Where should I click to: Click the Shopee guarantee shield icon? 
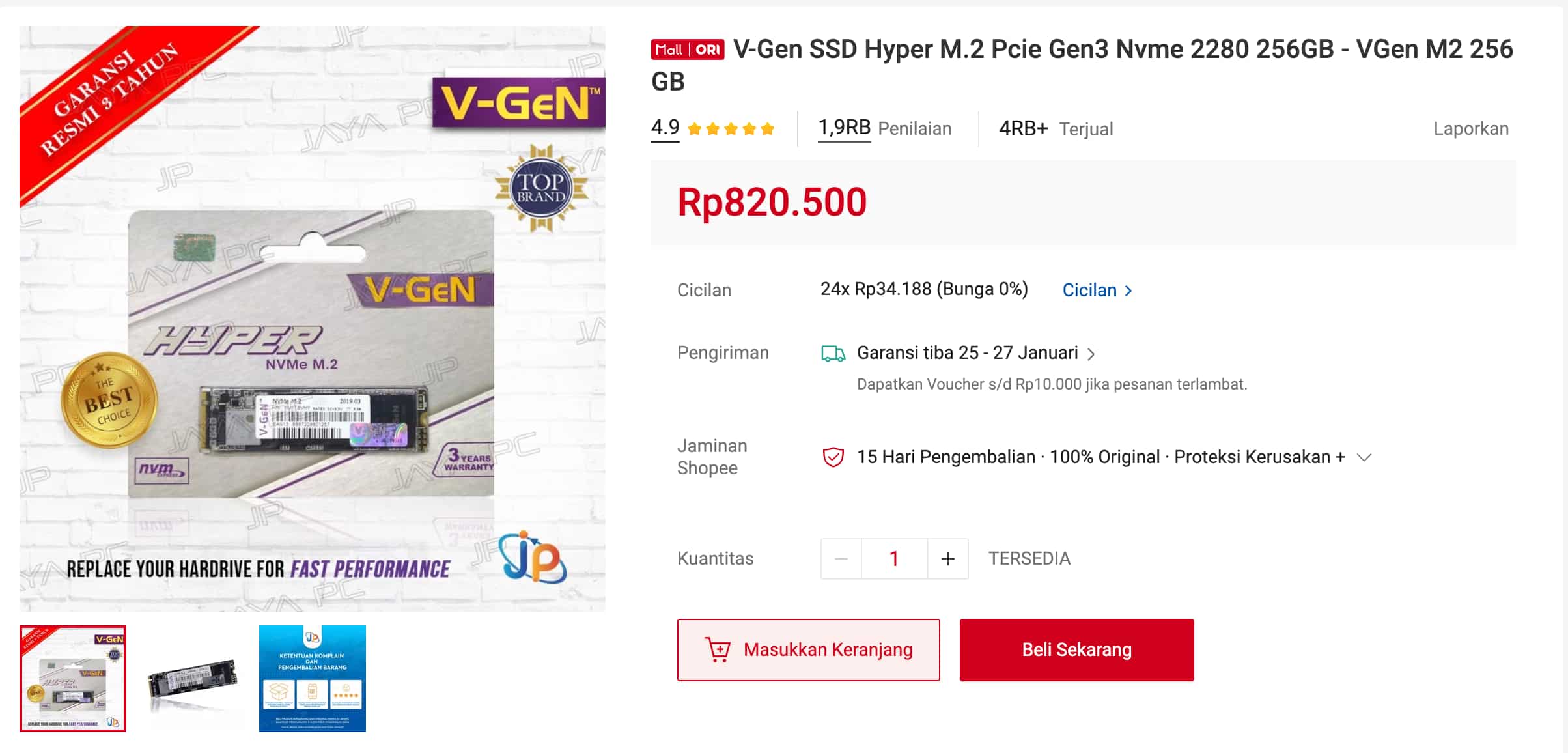[833, 457]
